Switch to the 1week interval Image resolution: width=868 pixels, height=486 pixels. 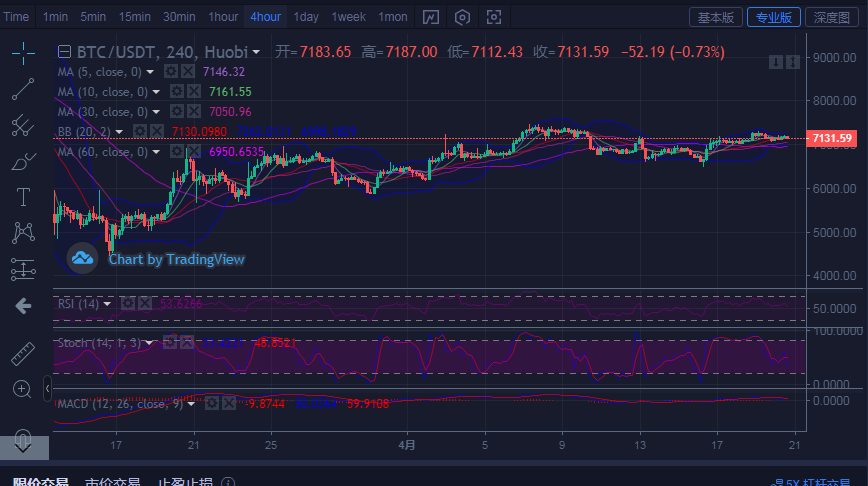[348, 17]
